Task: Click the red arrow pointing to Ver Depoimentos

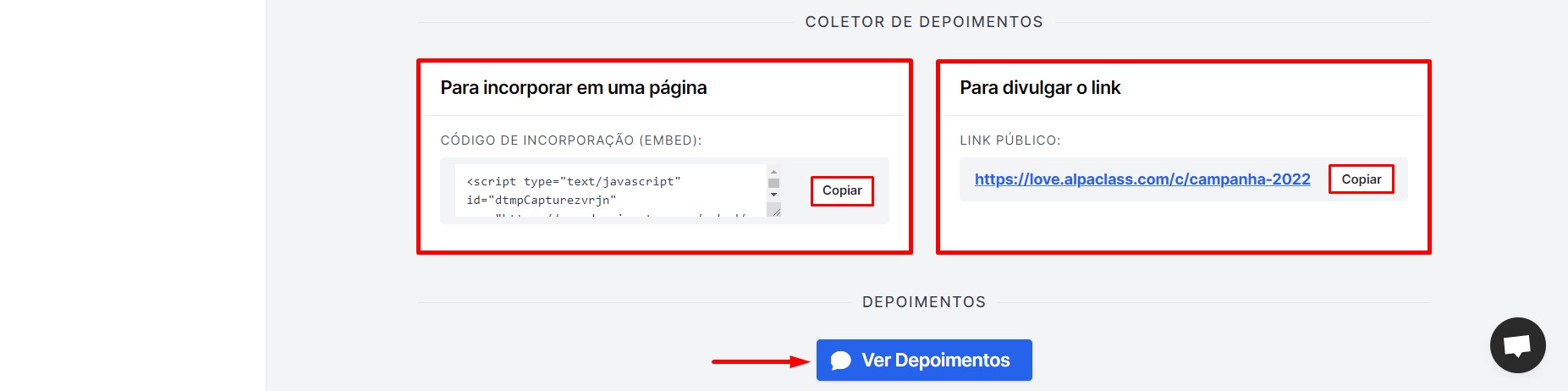Action: 761,361
